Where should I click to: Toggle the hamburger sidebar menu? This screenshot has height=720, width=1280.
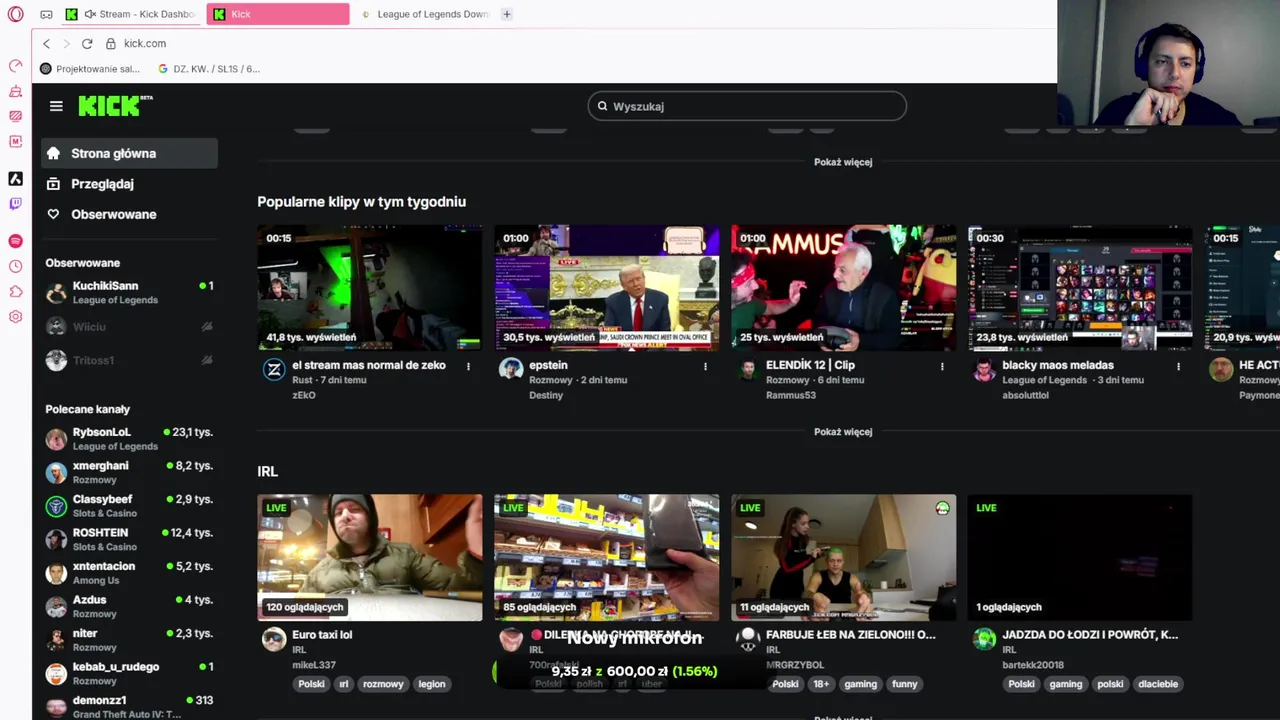pyautogui.click(x=56, y=106)
